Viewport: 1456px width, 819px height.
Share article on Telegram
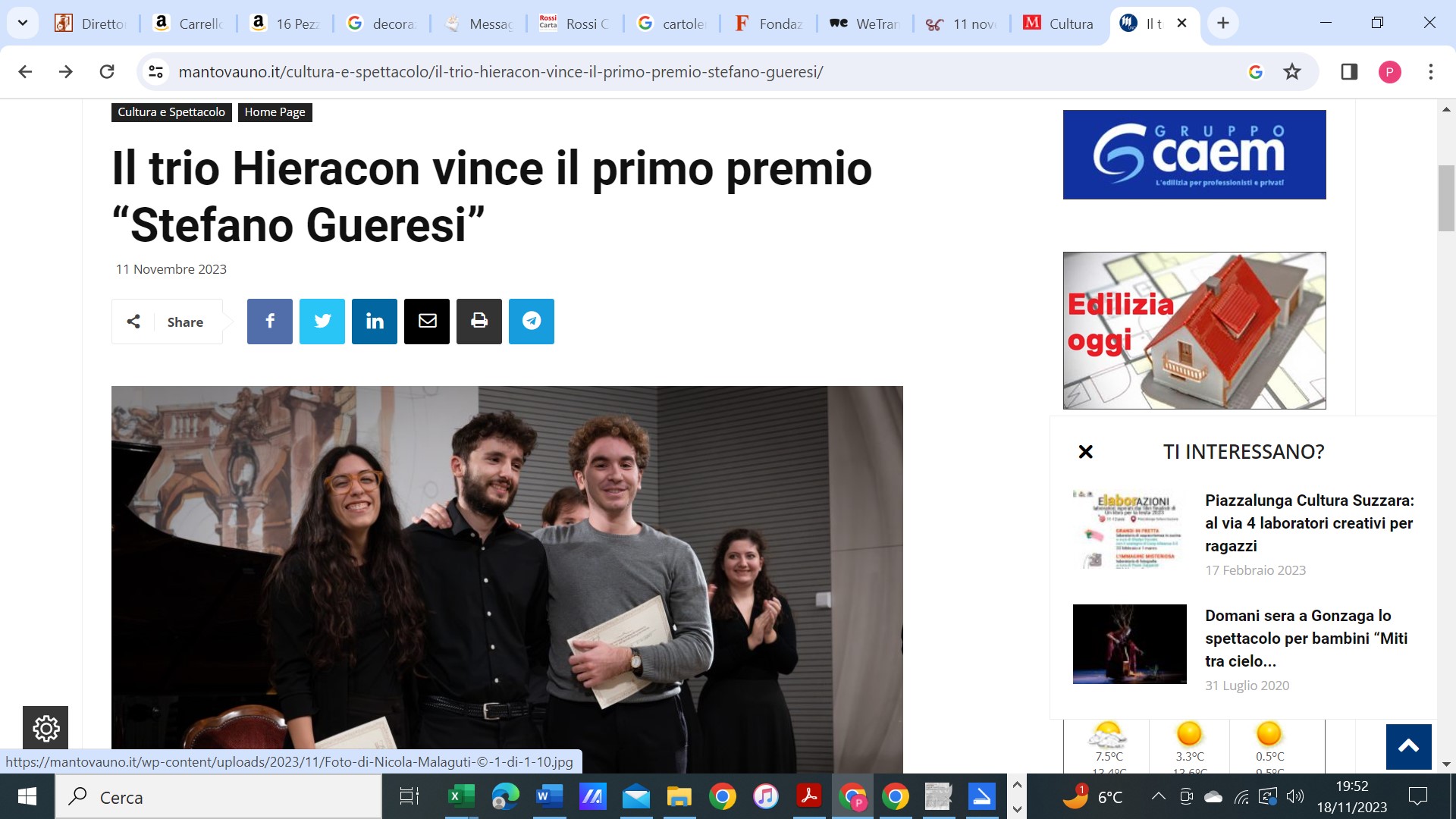[x=531, y=322]
